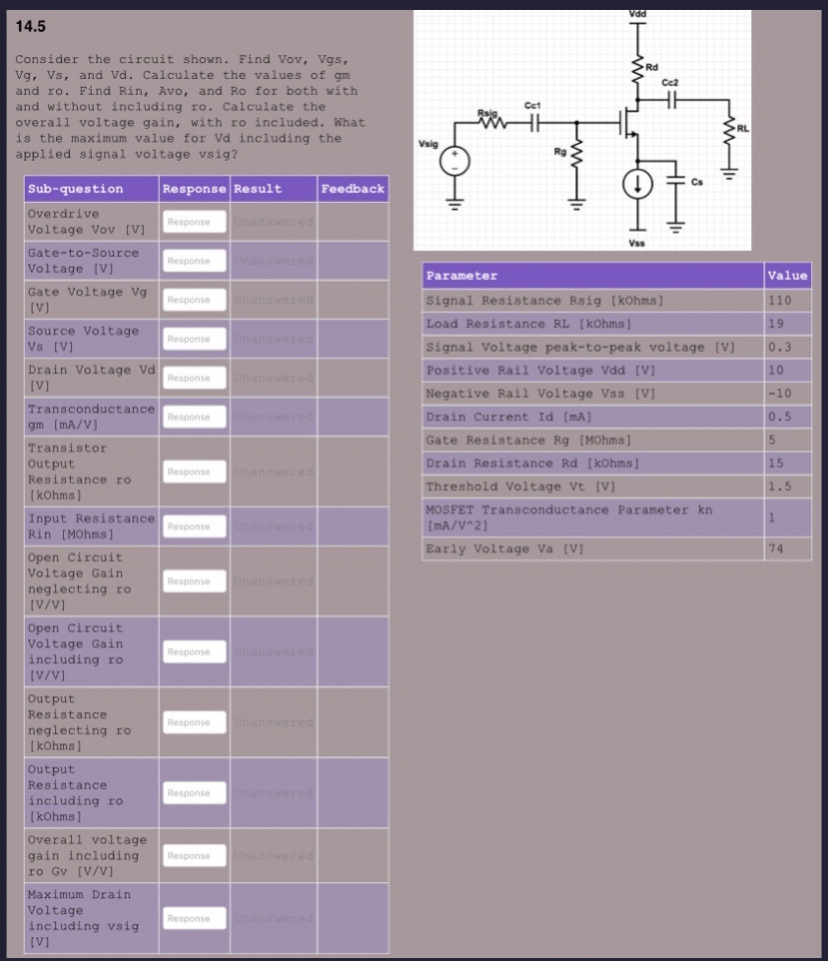Click the Maximum Drain Voltage response field
The image size is (828, 961).
(x=193, y=918)
